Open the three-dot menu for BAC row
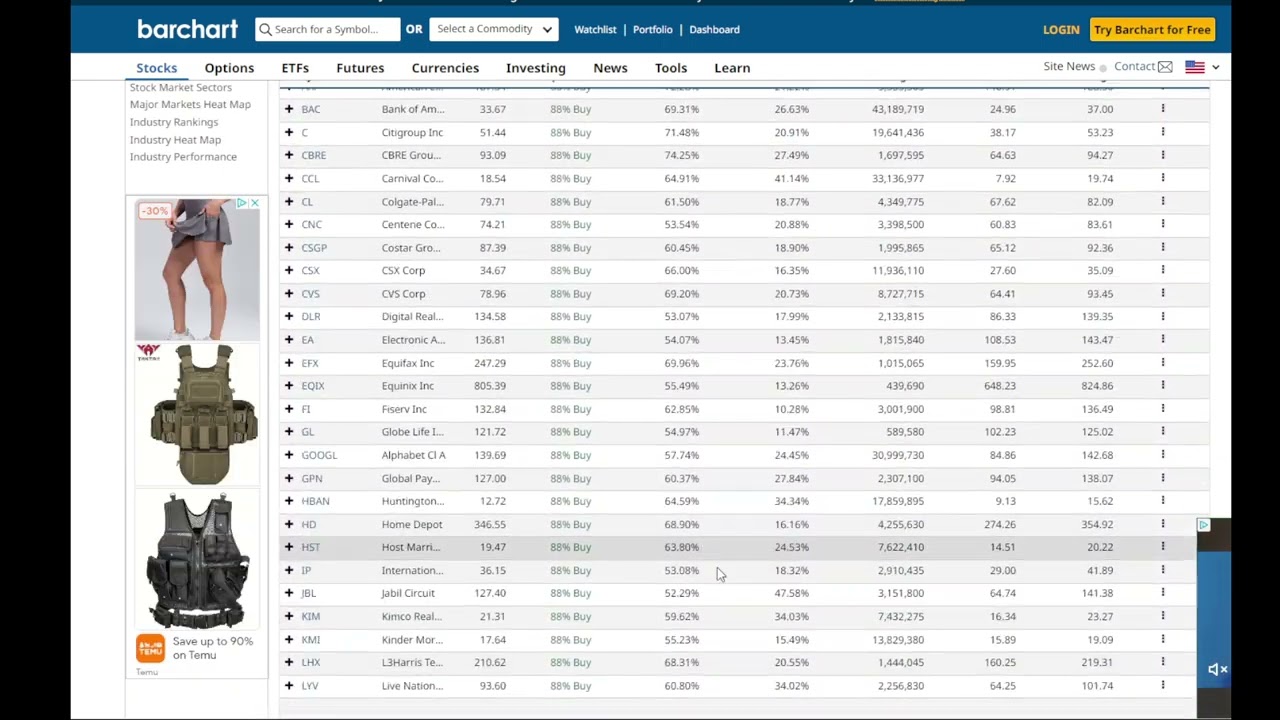The width and height of the screenshot is (1280, 720). [1163, 109]
